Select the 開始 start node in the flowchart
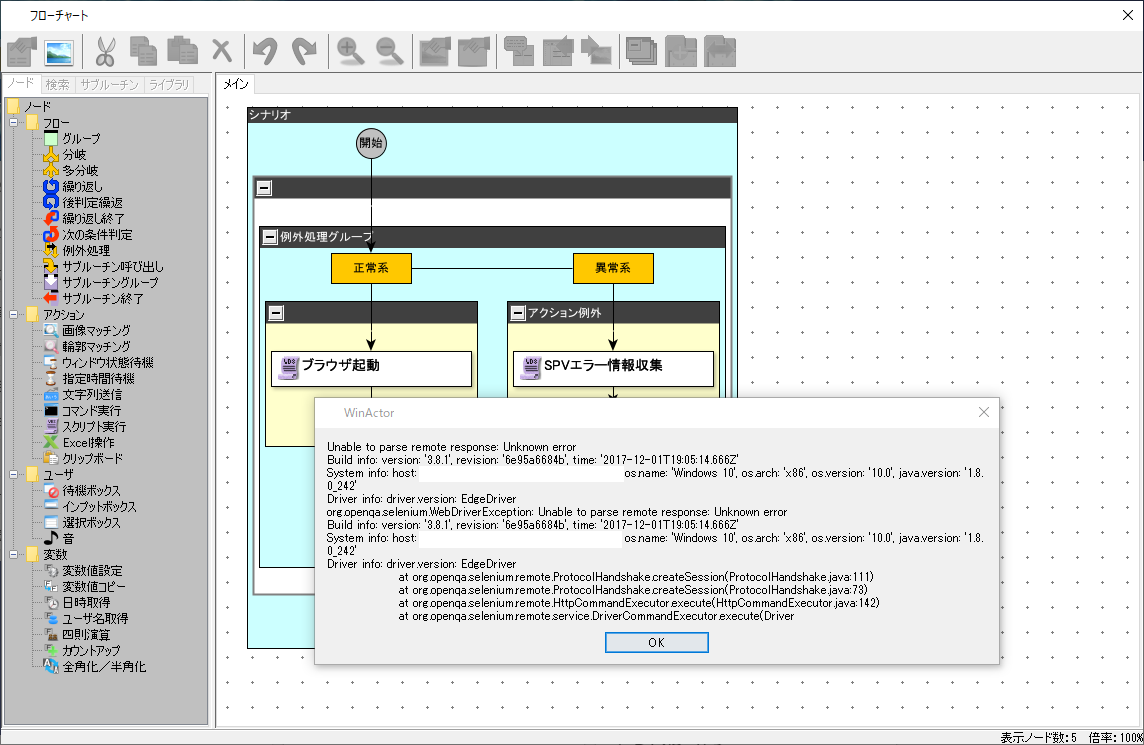Image resolution: width=1144 pixels, height=745 pixels. [x=371, y=143]
